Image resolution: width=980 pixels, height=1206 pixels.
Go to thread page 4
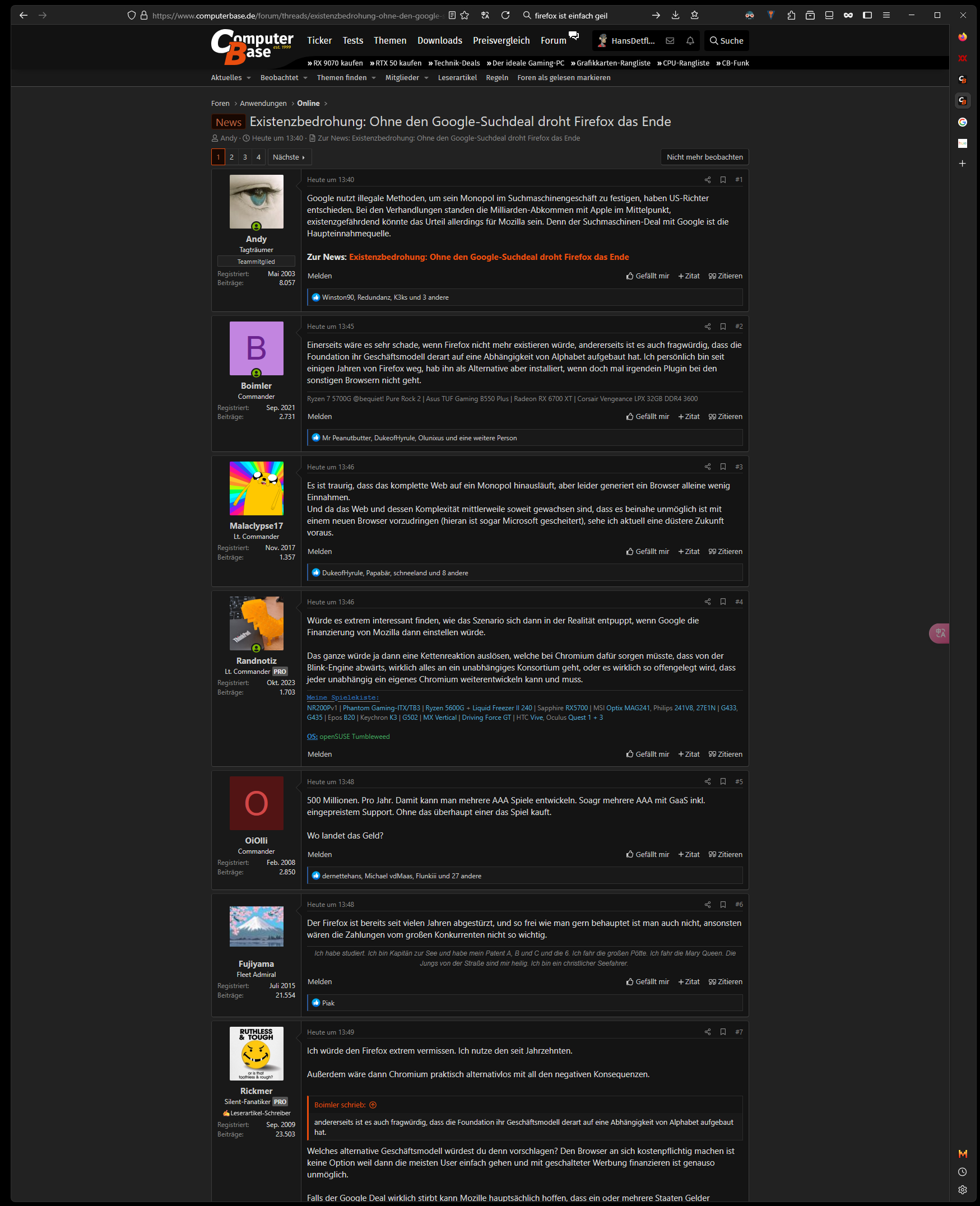[x=258, y=157]
